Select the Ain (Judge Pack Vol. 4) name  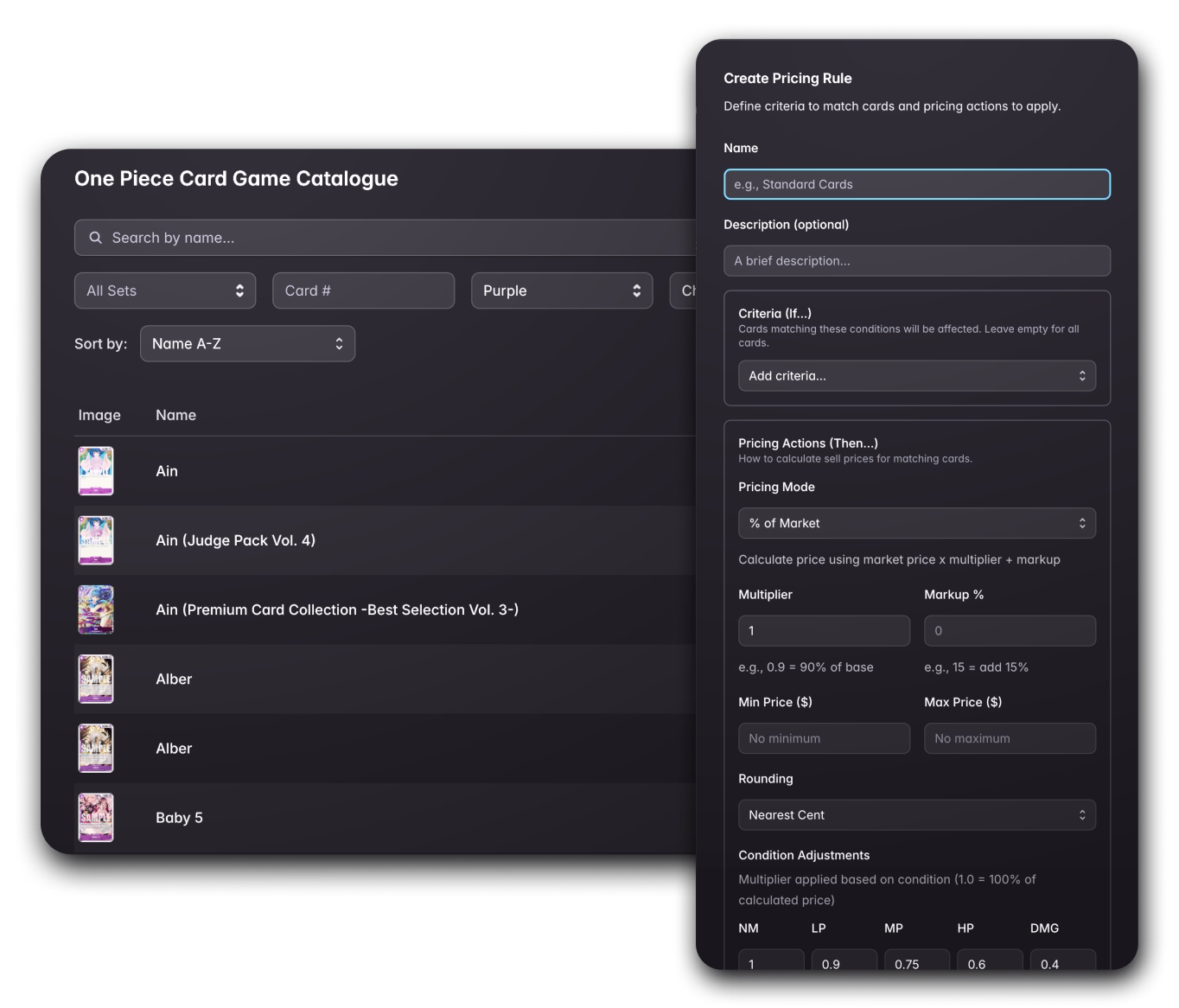[x=235, y=540]
